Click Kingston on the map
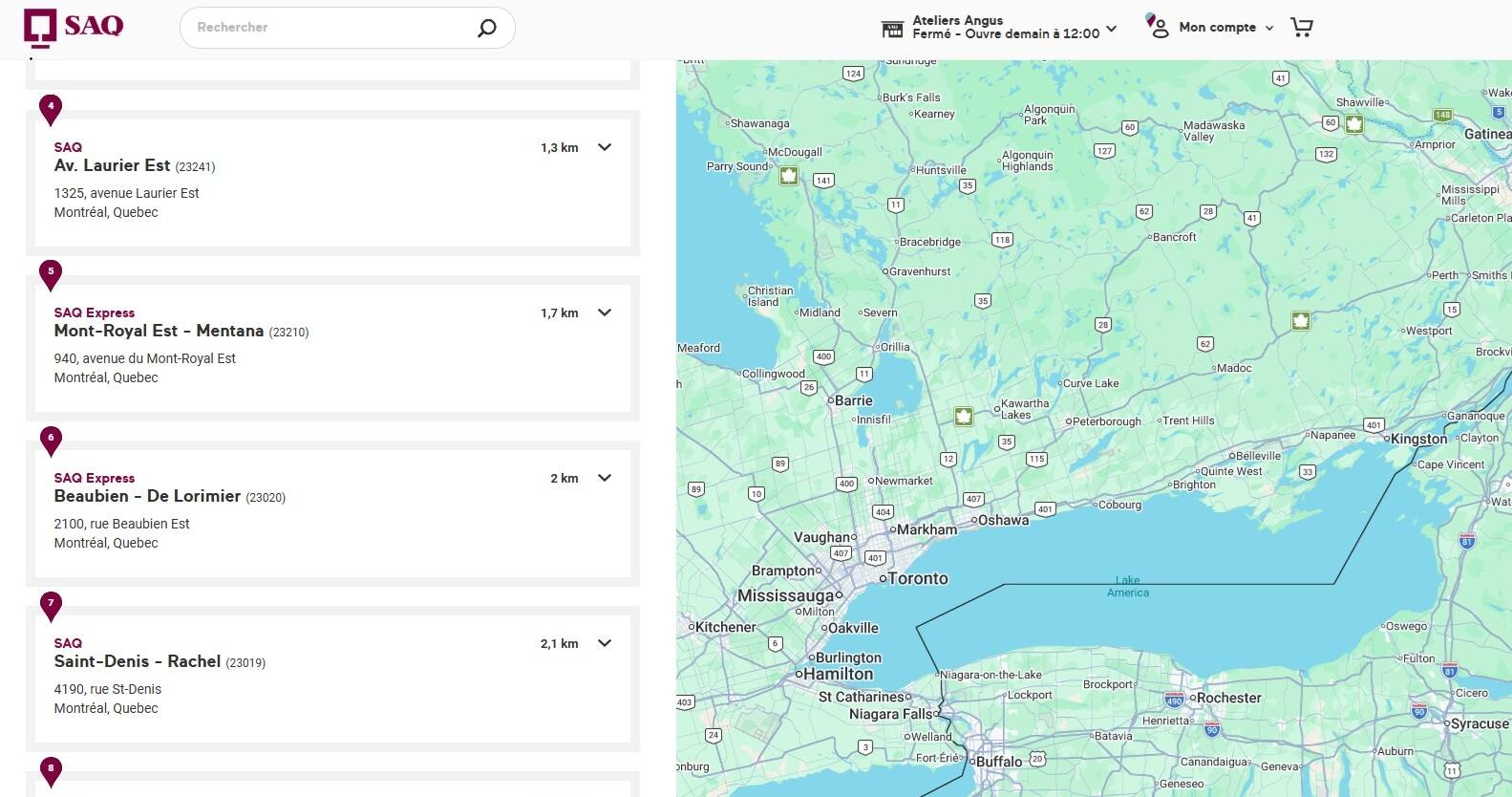Image resolution: width=1512 pixels, height=797 pixels. pos(1418,439)
